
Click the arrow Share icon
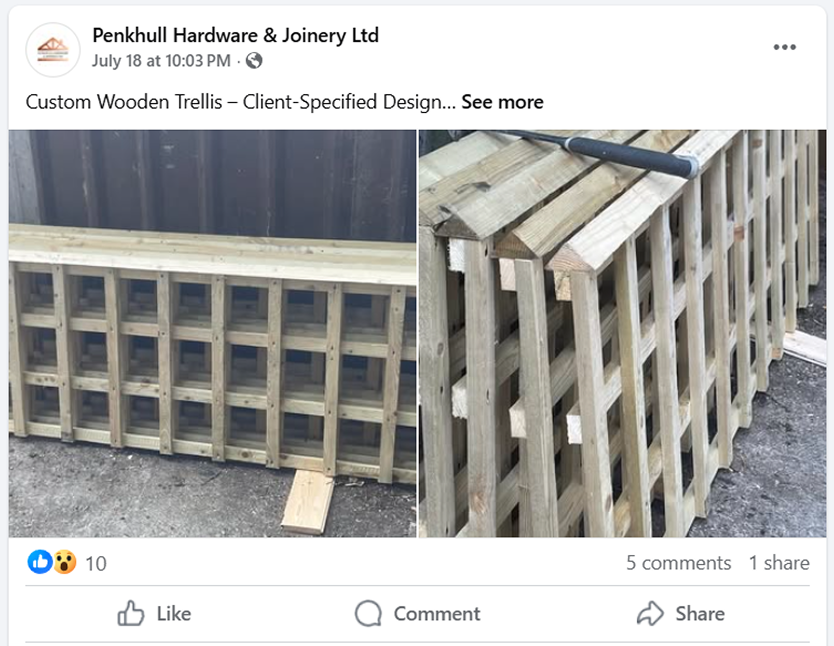[650, 613]
